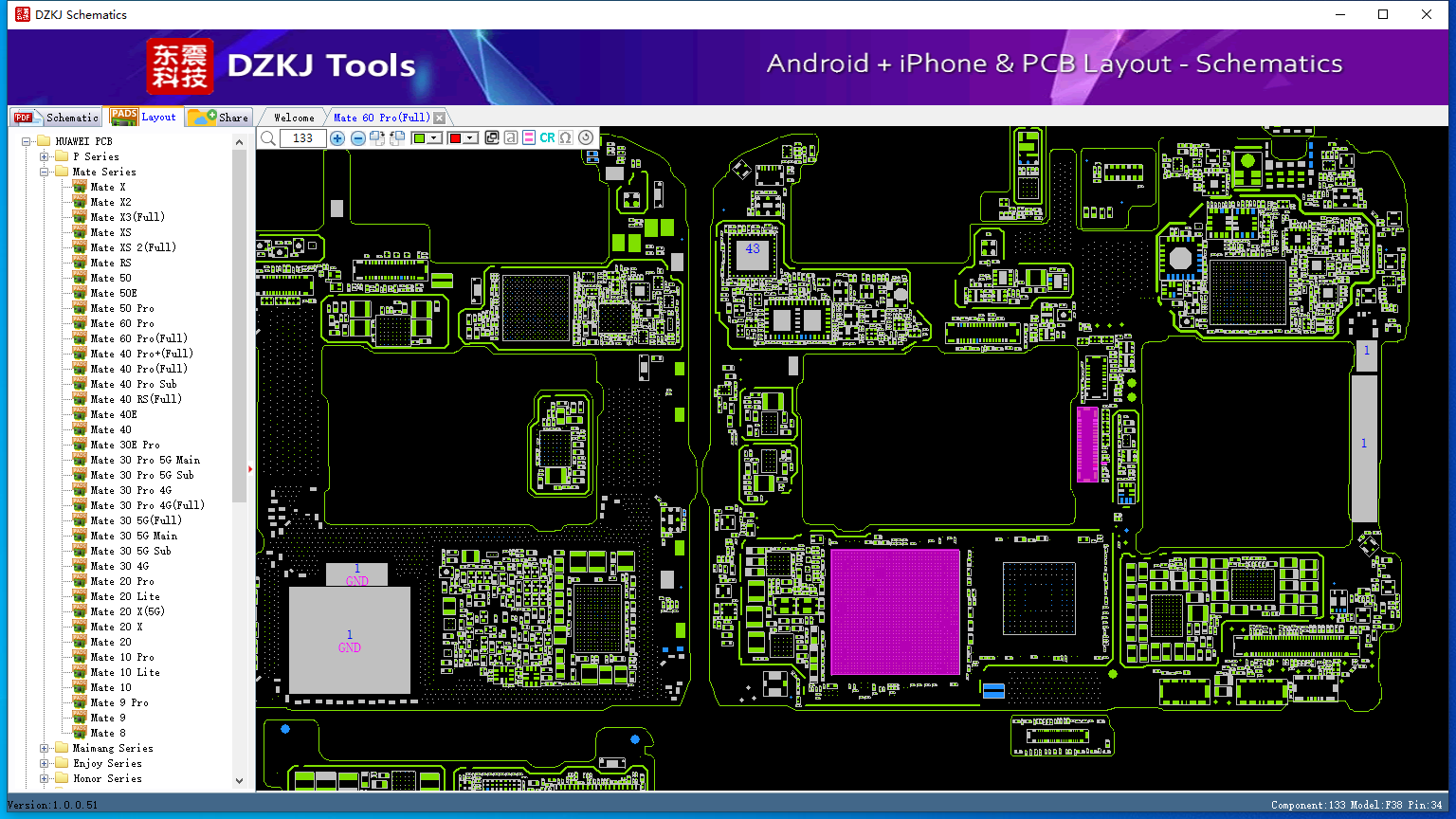This screenshot has width=1456, height=819.
Task: Click the large magenta chip on the board
Action: coord(895,612)
